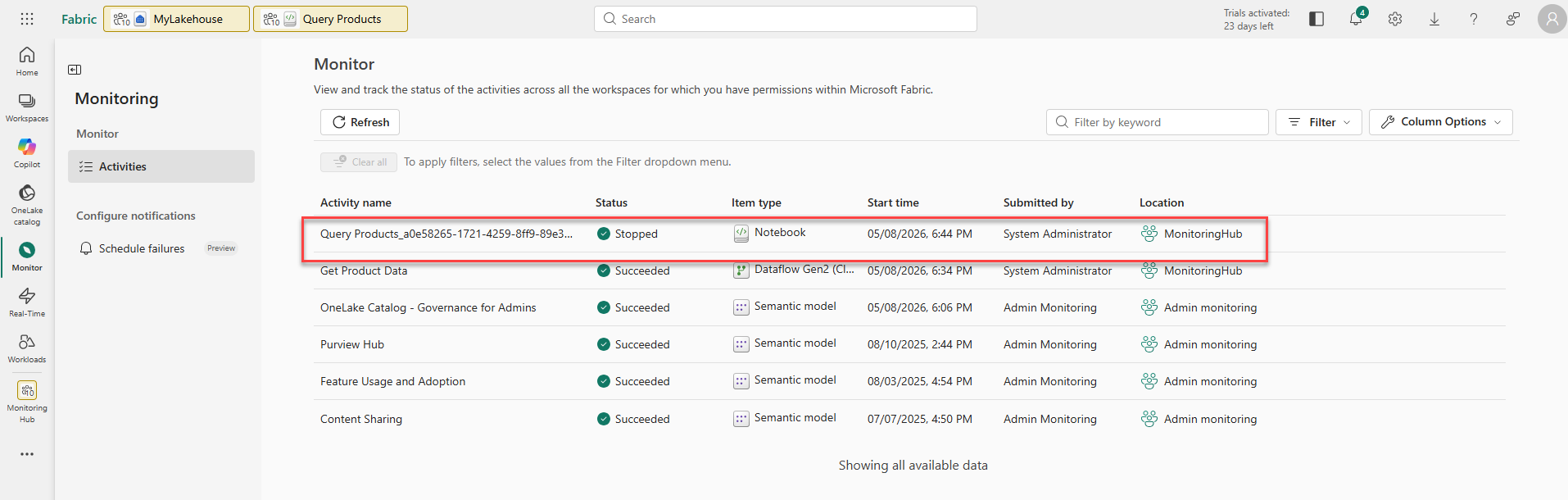1568x500 pixels.
Task: Click the Preview badge beside Schedule failures
Action: click(x=221, y=248)
